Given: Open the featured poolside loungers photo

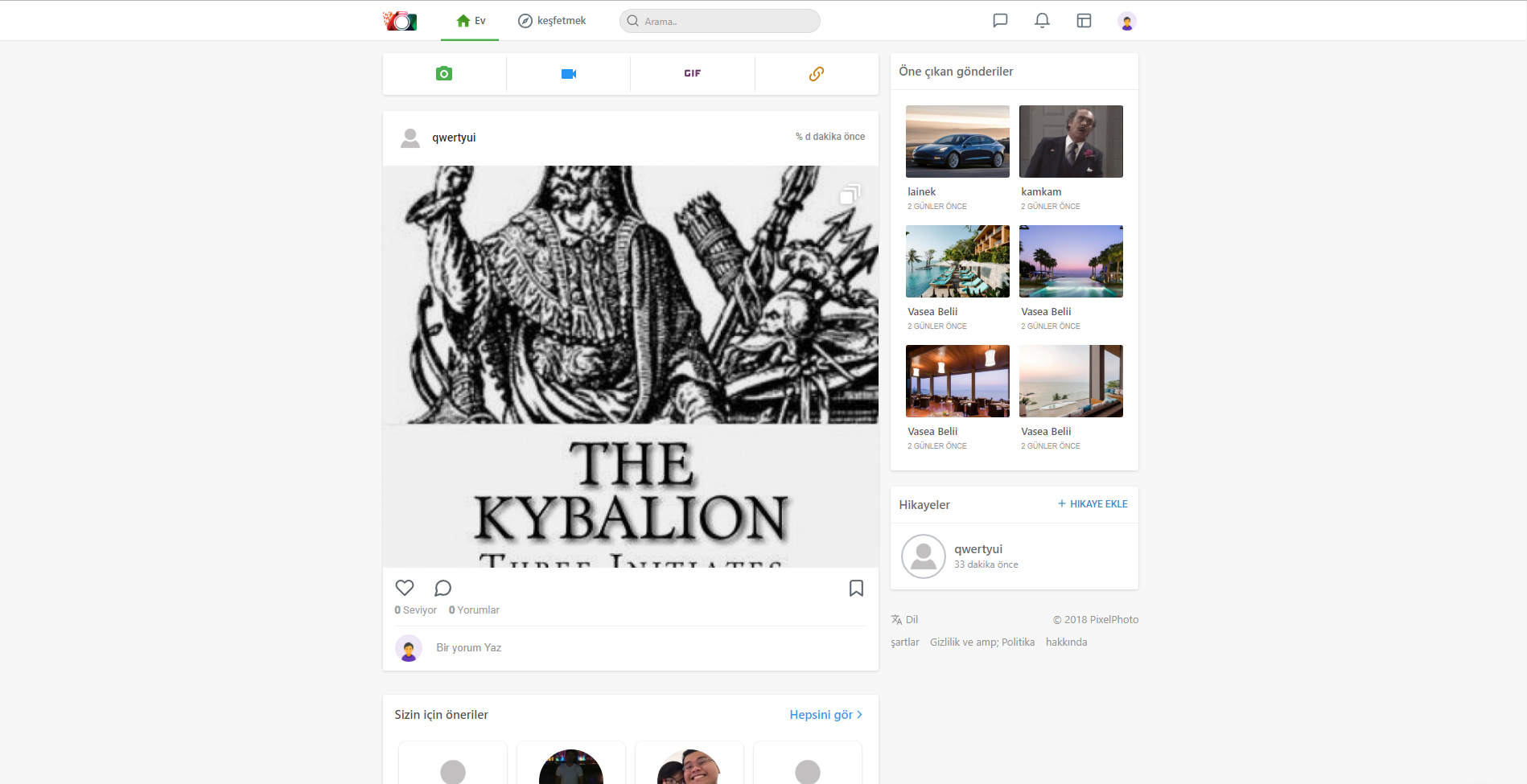Looking at the screenshot, I should (957, 261).
